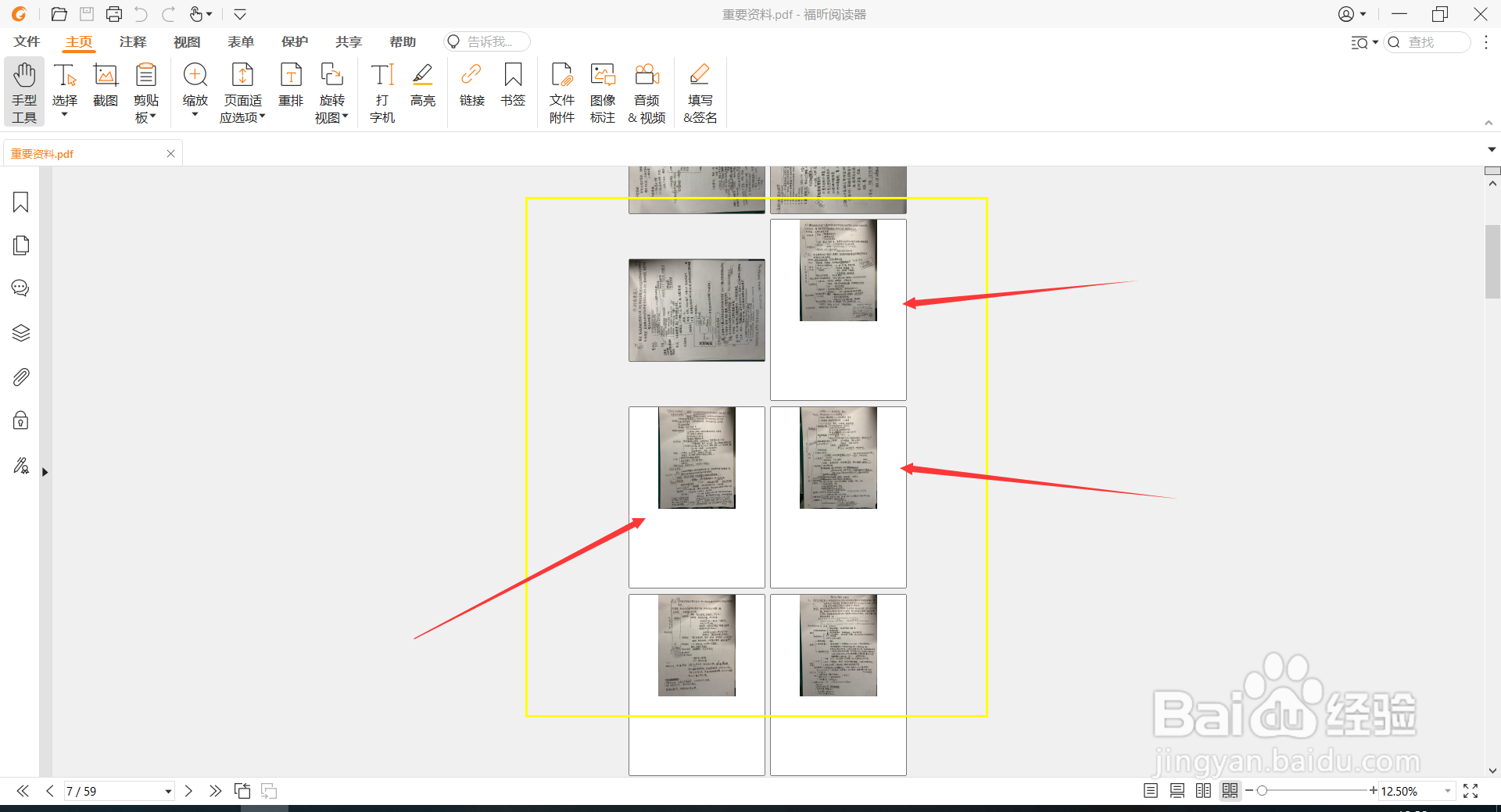Viewport: 1501px width, 812px height.
Task: Open the File (文件) menu
Action: (x=27, y=41)
